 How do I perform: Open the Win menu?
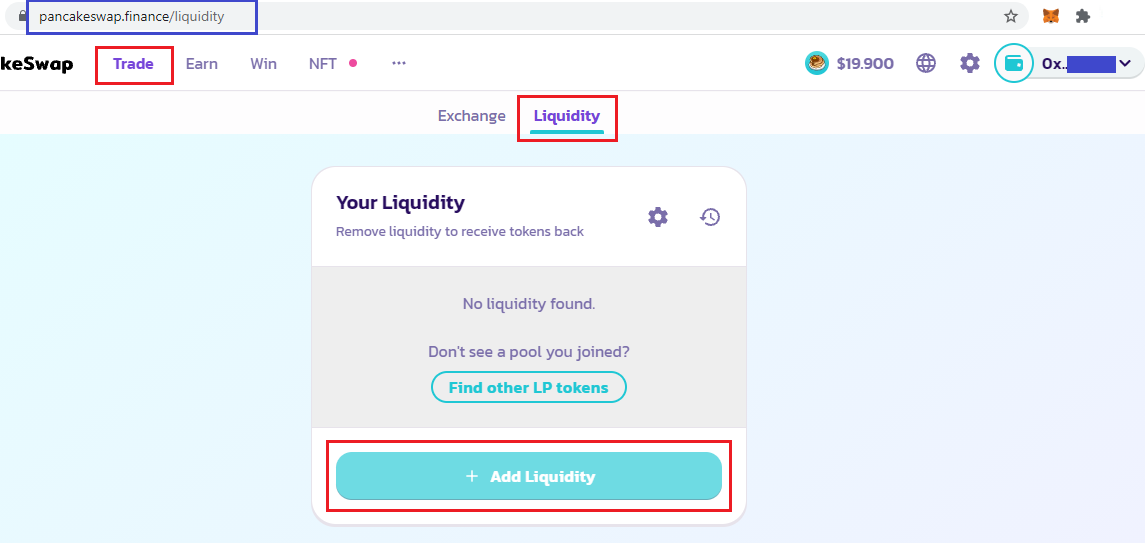[x=263, y=64]
